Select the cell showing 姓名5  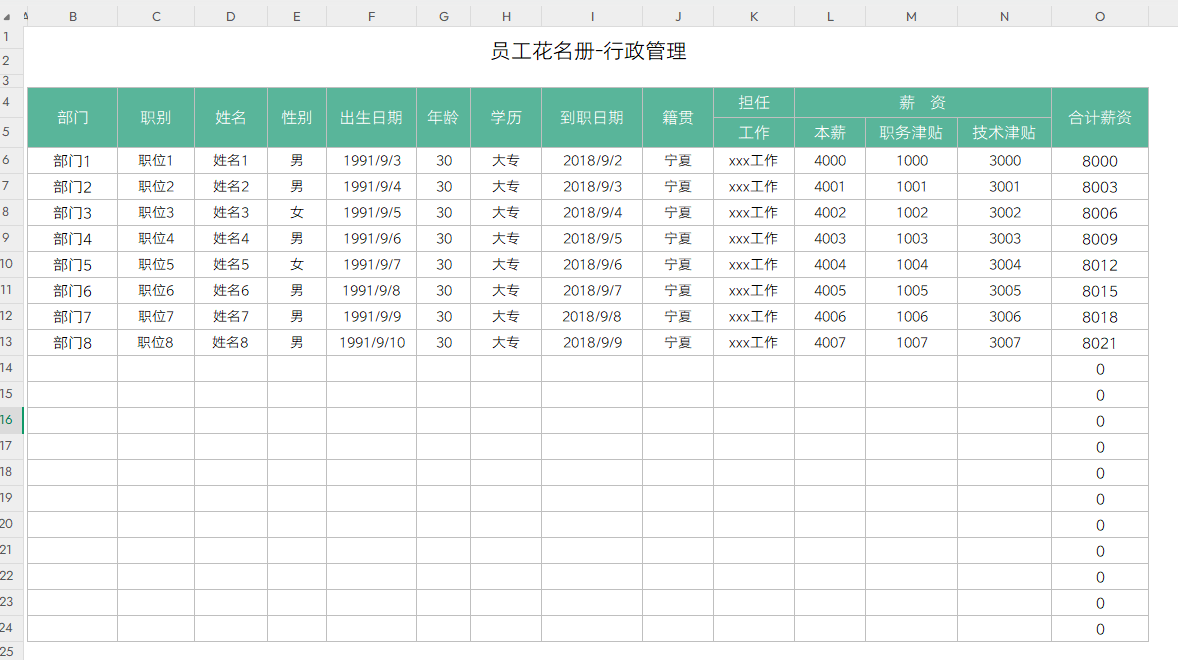[x=230, y=264]
